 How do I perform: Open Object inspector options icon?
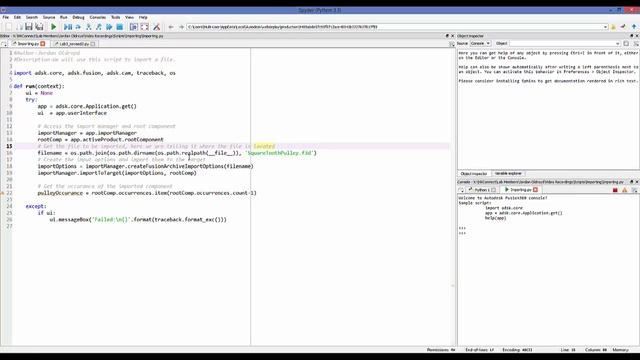pyautogui.click(x=636, y=43)
